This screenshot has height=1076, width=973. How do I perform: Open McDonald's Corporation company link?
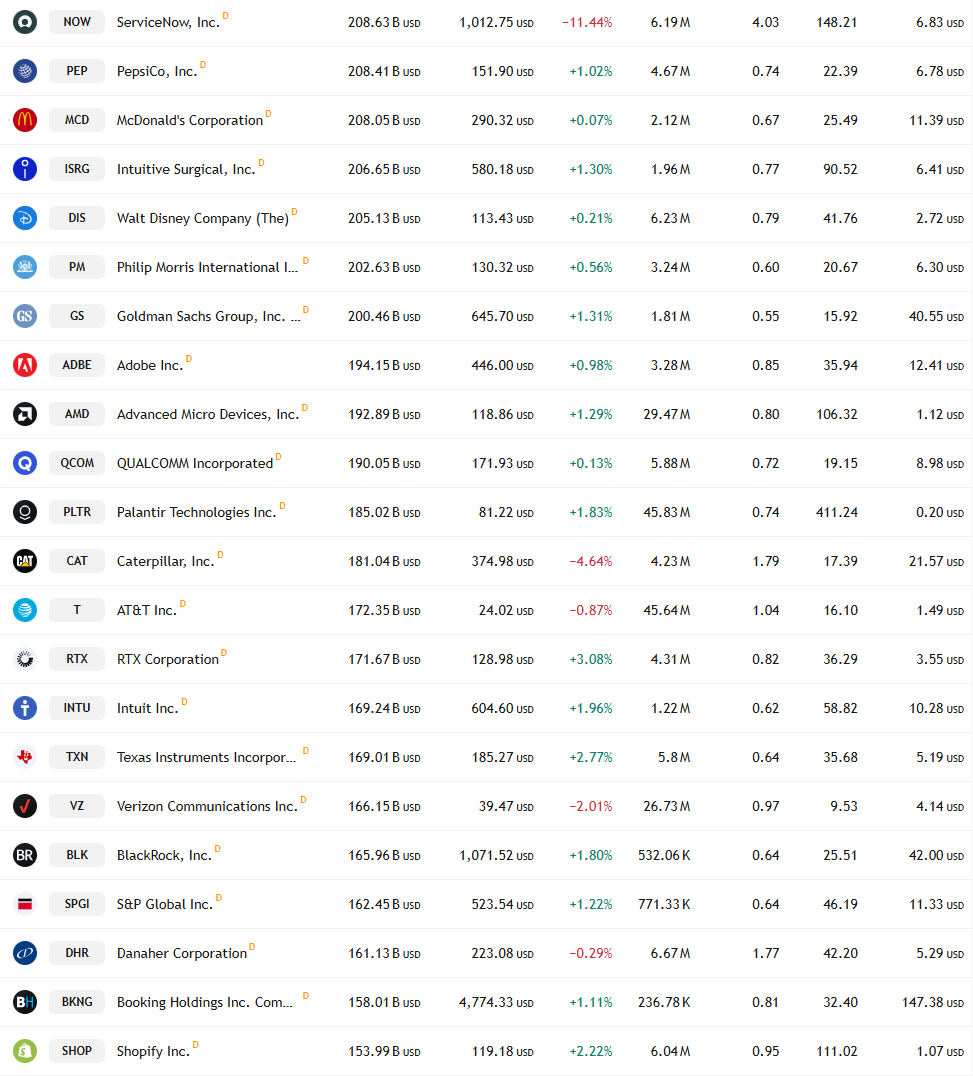(x=189, y=120)
